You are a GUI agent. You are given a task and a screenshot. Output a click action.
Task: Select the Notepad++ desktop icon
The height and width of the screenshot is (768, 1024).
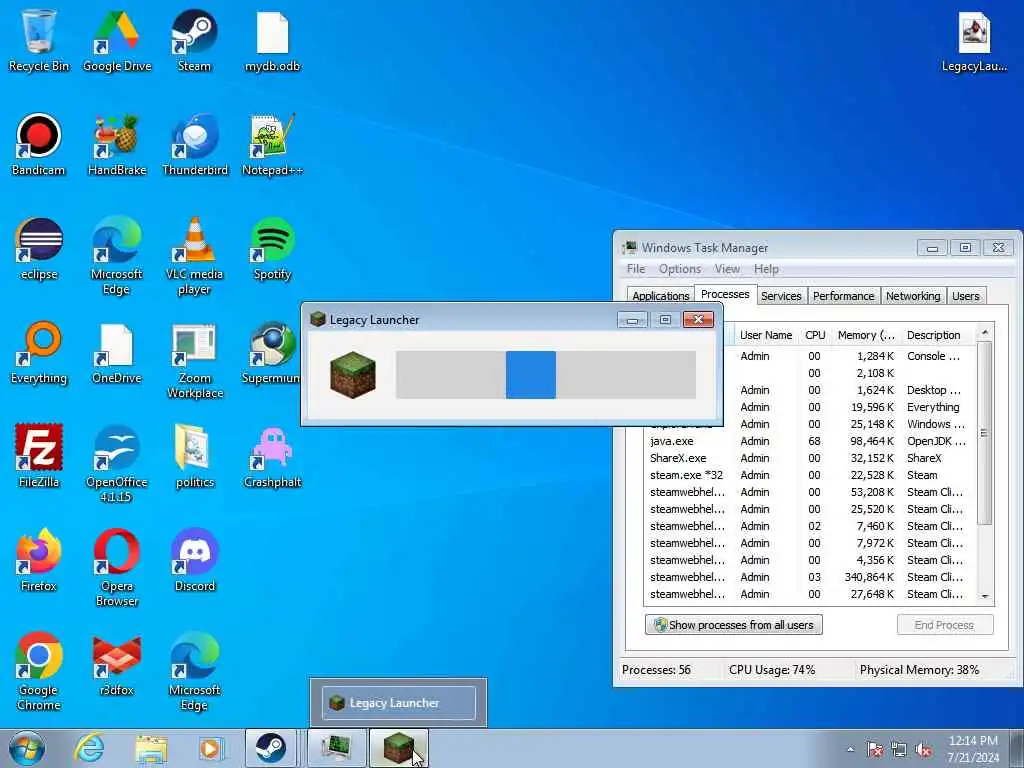(x=272, y=144)
